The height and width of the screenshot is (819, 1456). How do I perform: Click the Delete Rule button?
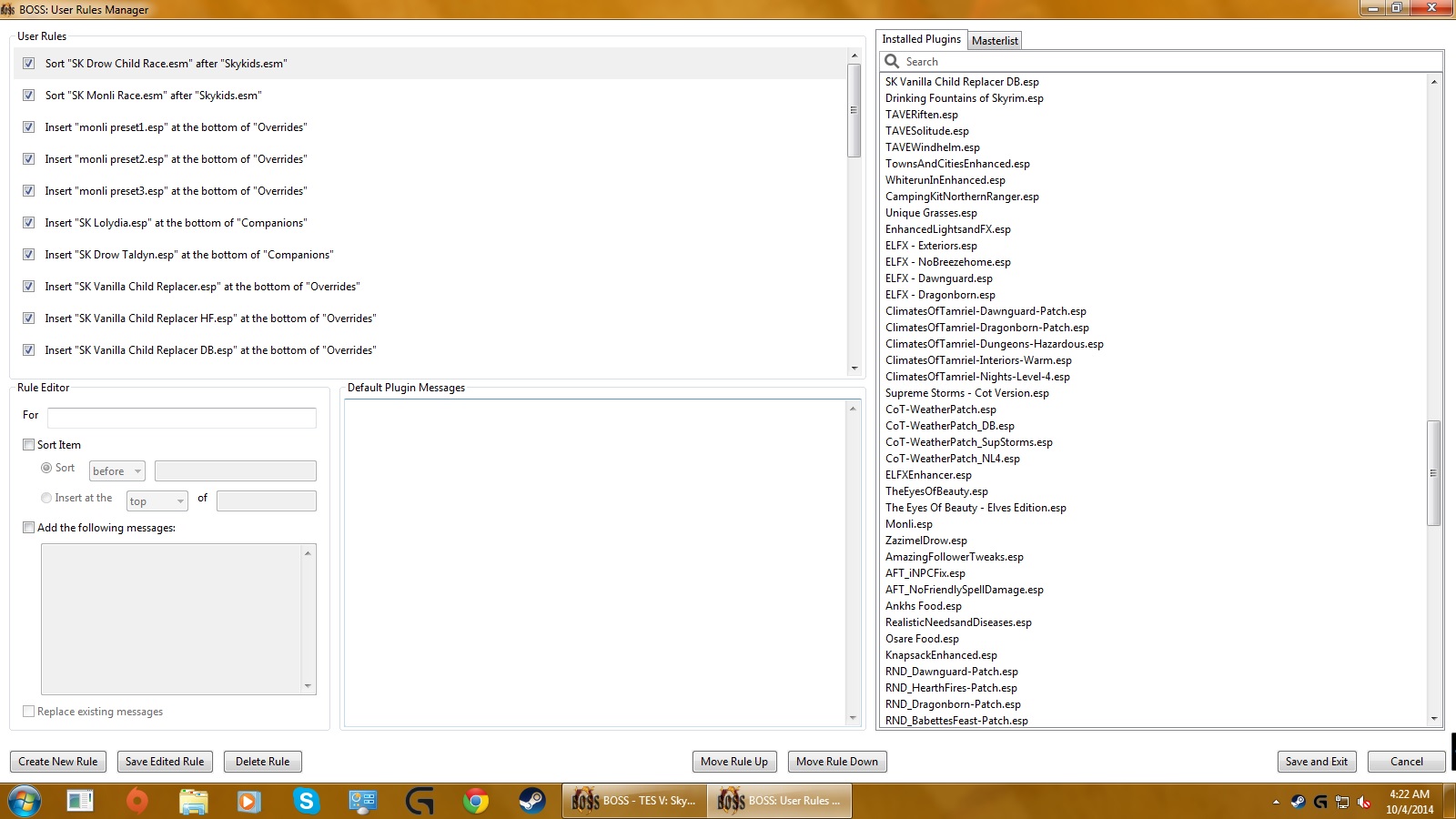point(263,762)
